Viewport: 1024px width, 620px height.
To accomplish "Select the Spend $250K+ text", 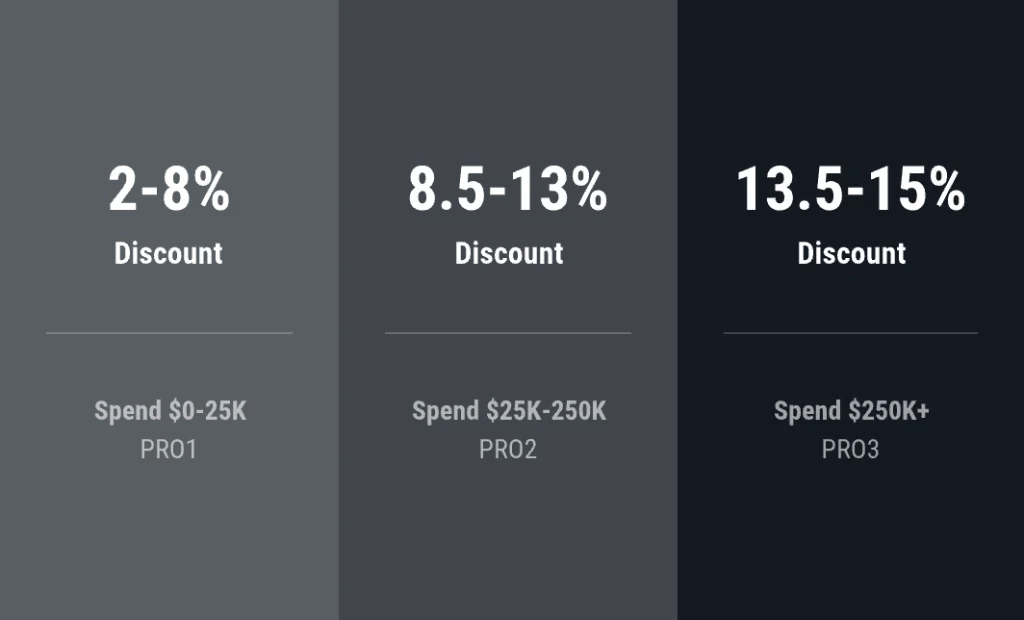I will pyautogui.click(x=851, y=411).
